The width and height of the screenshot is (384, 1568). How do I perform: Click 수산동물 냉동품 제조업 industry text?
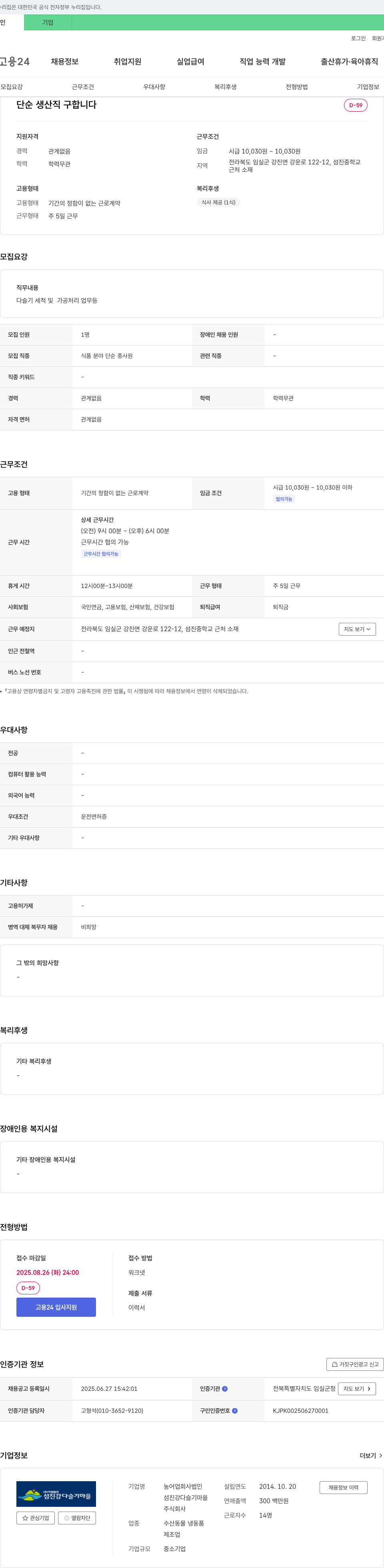pos(184,1528)
